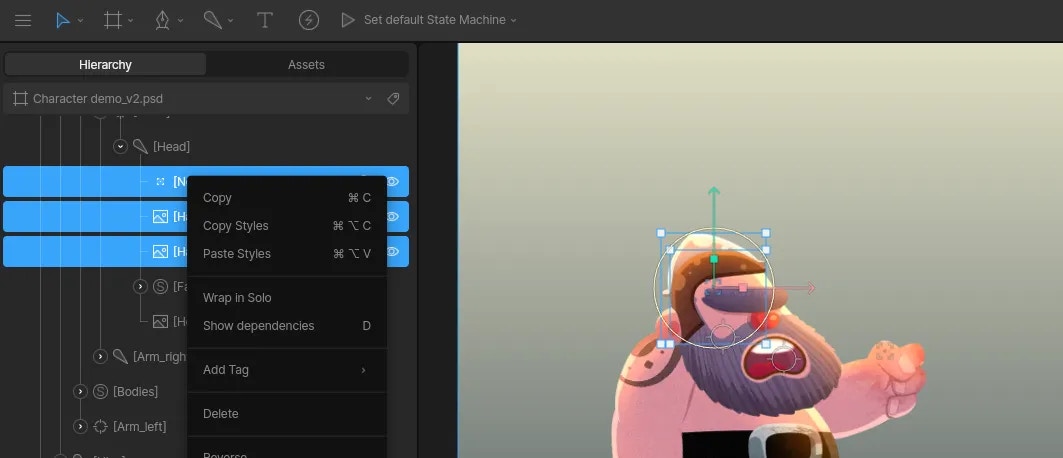Select Wrap in Solo menu item
The width and height of the screenshot is (1063, 458).
[x=287, y=297]
